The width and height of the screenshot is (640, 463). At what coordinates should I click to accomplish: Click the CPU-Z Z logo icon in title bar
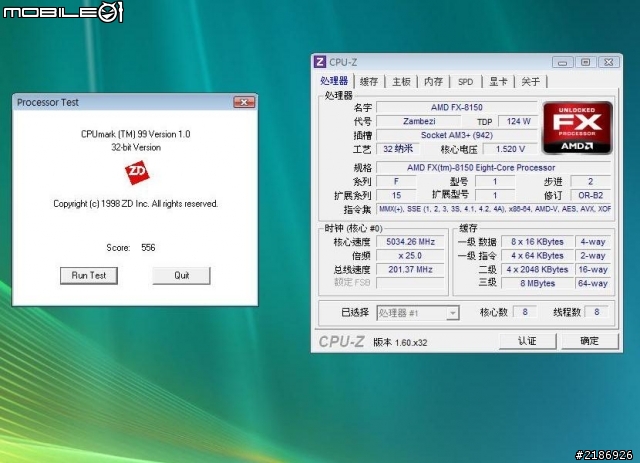pos(320,62)
